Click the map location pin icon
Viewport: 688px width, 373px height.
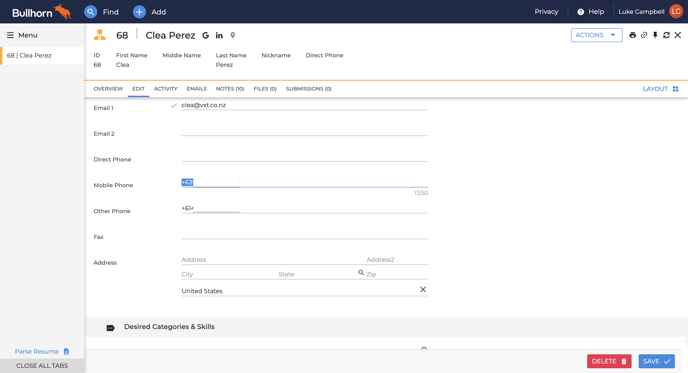[233, 36]
